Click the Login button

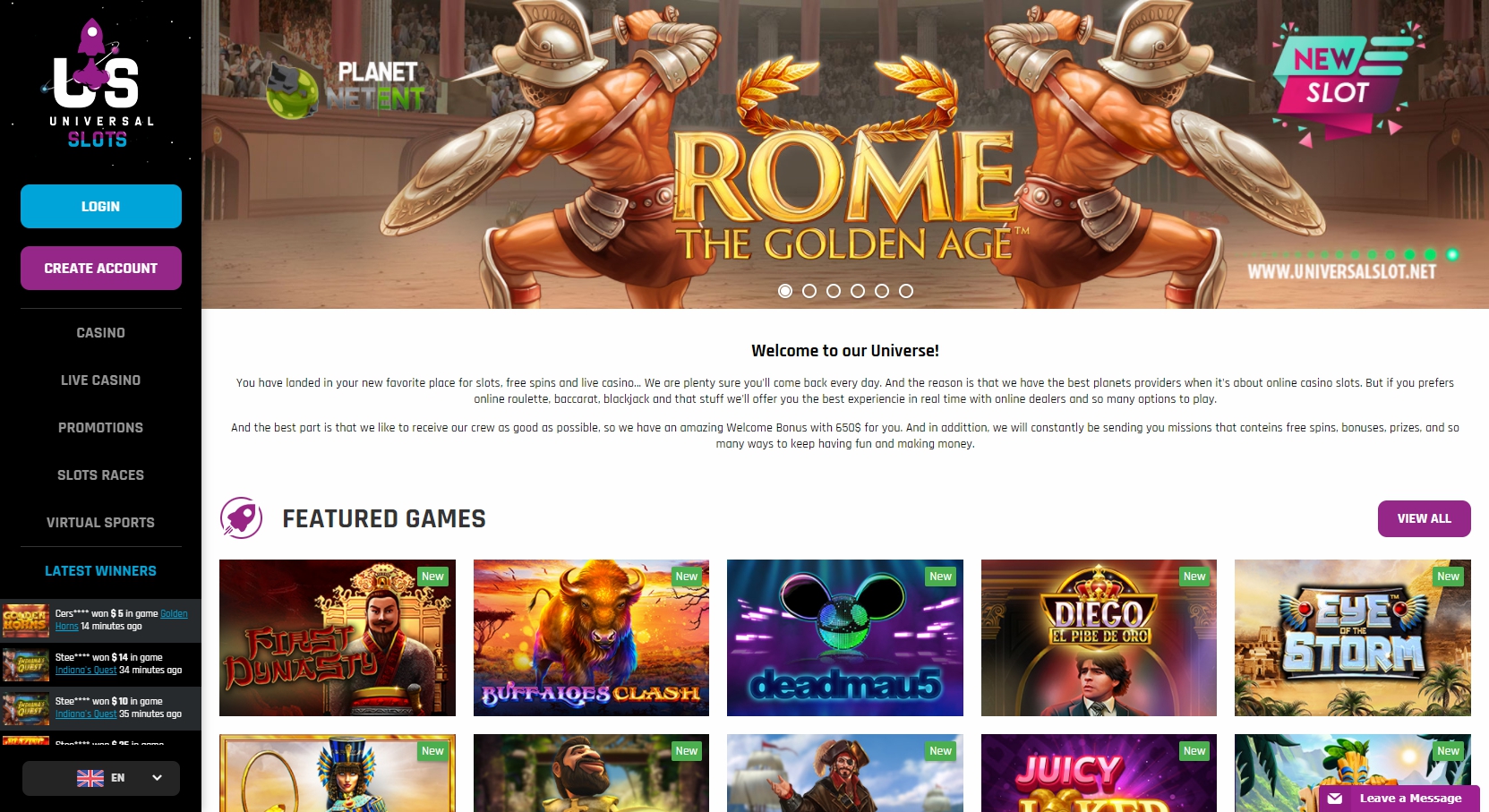(x=101, y=207)
